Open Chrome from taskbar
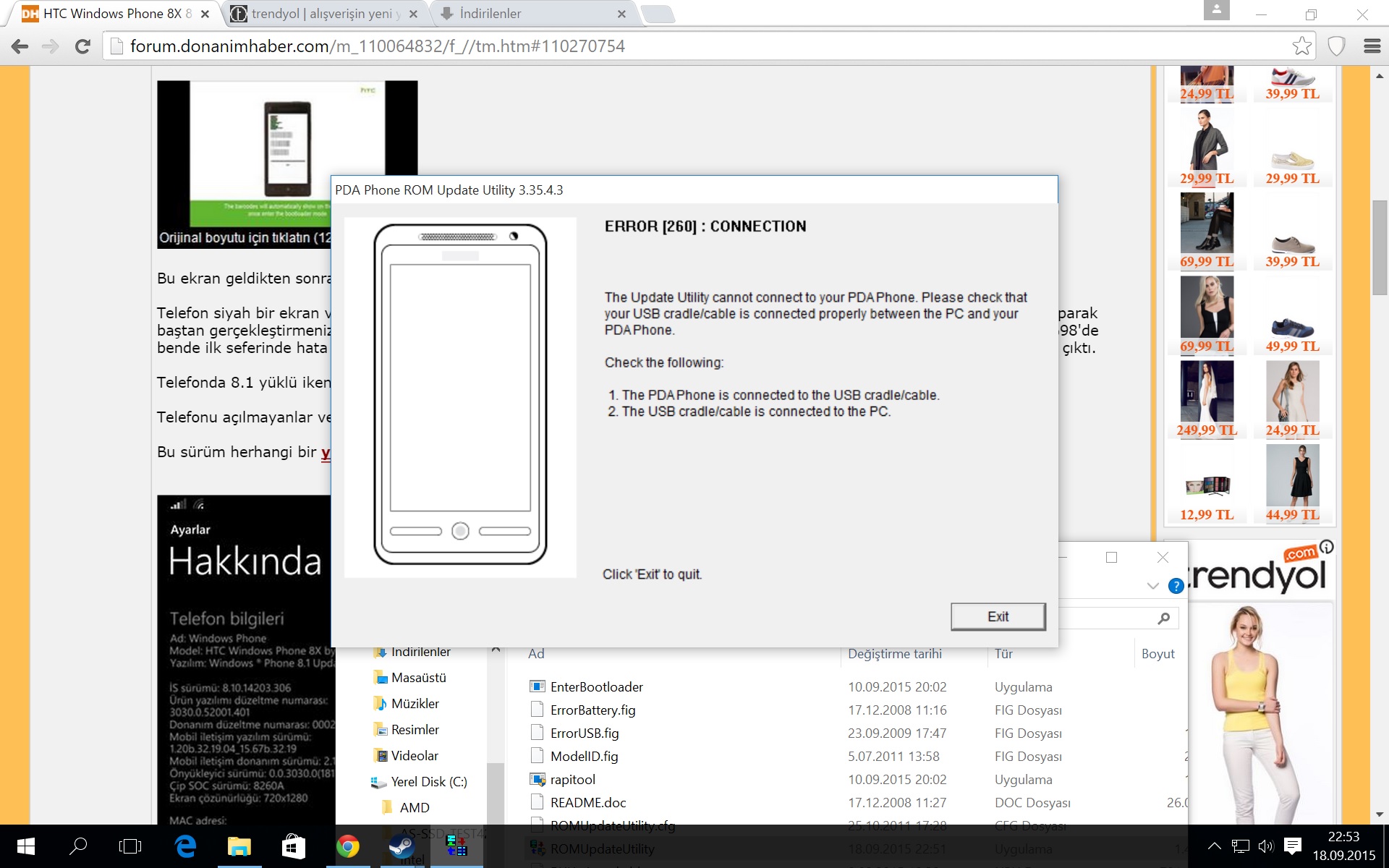 348,846
